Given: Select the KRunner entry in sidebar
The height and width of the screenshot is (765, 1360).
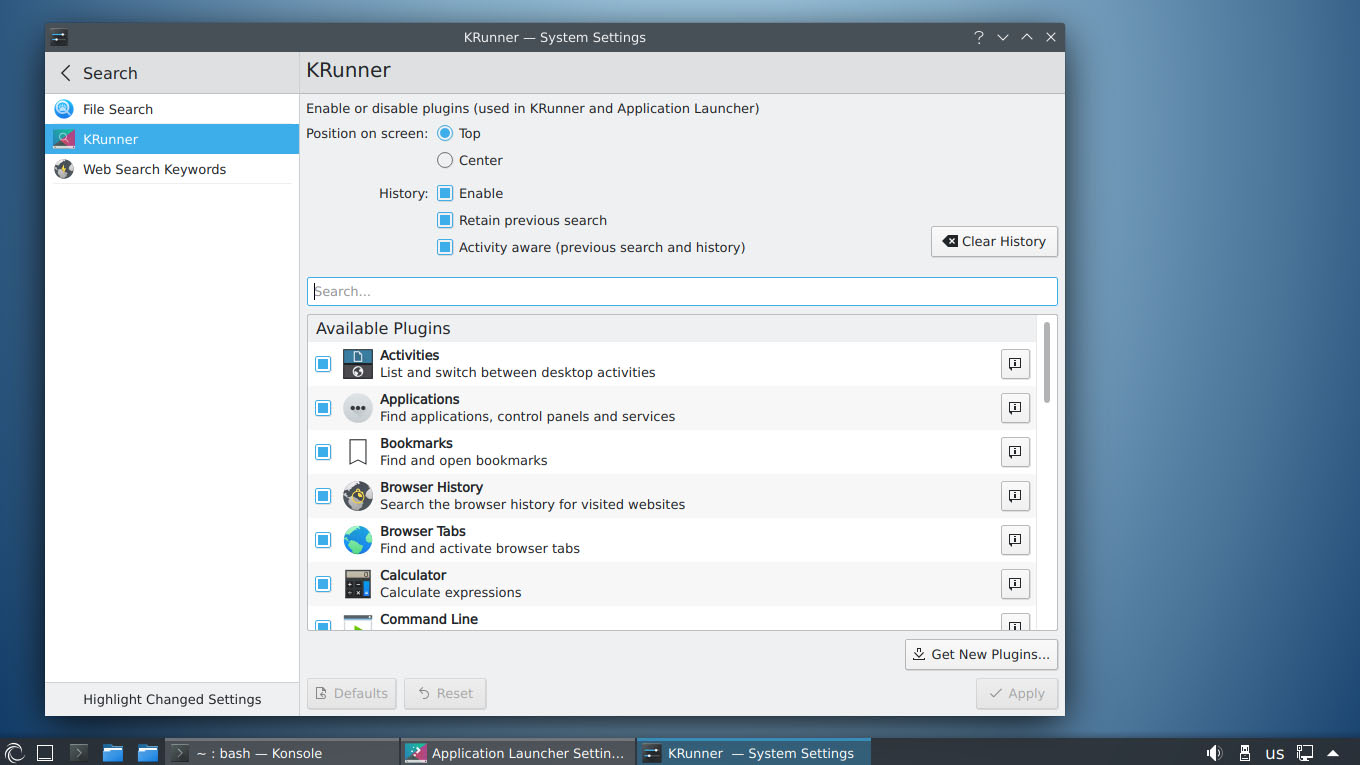Looking at the screenshot, I should (x=172, y=139).
